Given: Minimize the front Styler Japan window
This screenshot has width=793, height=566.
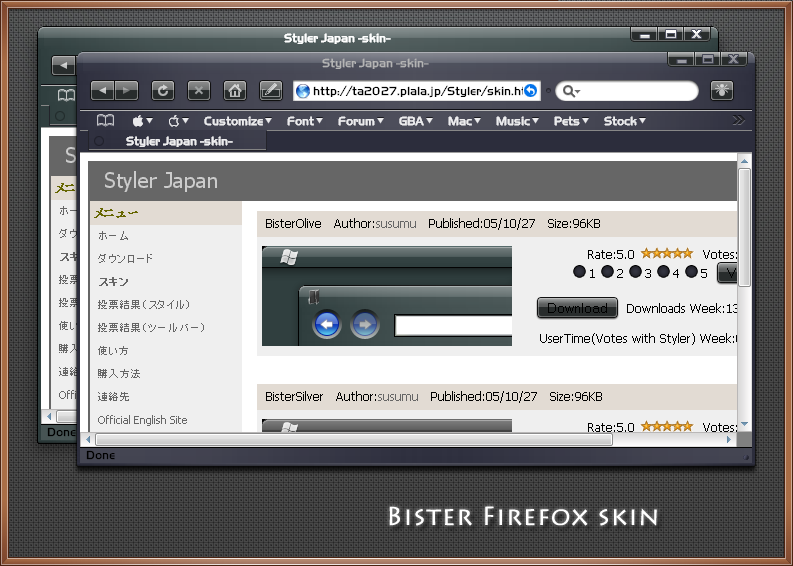Looking at the screenshot, I should [x=681, y=60].
